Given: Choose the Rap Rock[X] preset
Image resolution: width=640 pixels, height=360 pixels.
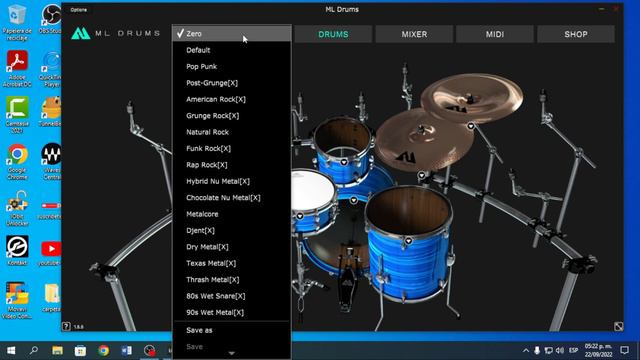Looking at the screenshot, I should (231, 164).
